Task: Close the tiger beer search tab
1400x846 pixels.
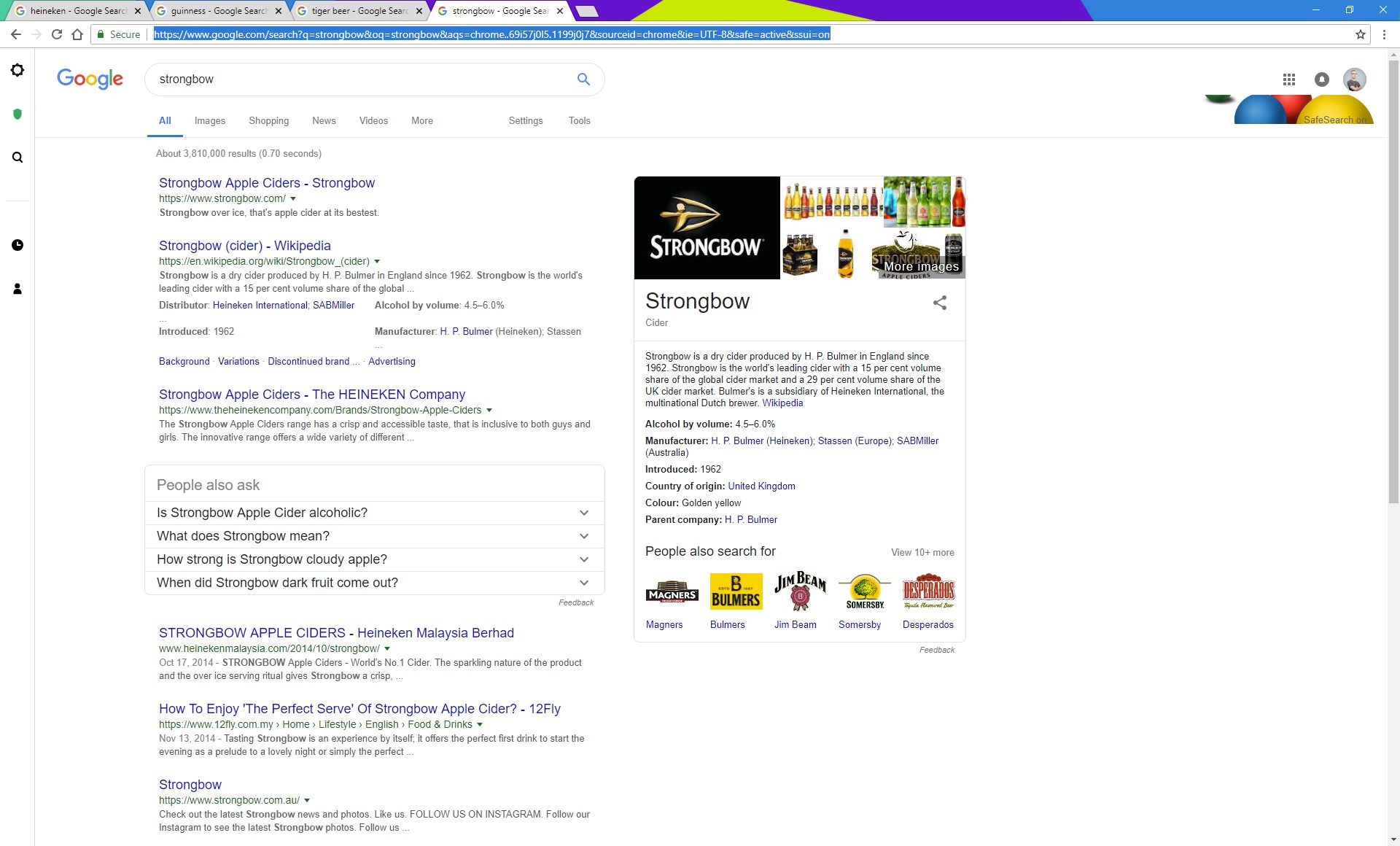Action: click(419, 11)
